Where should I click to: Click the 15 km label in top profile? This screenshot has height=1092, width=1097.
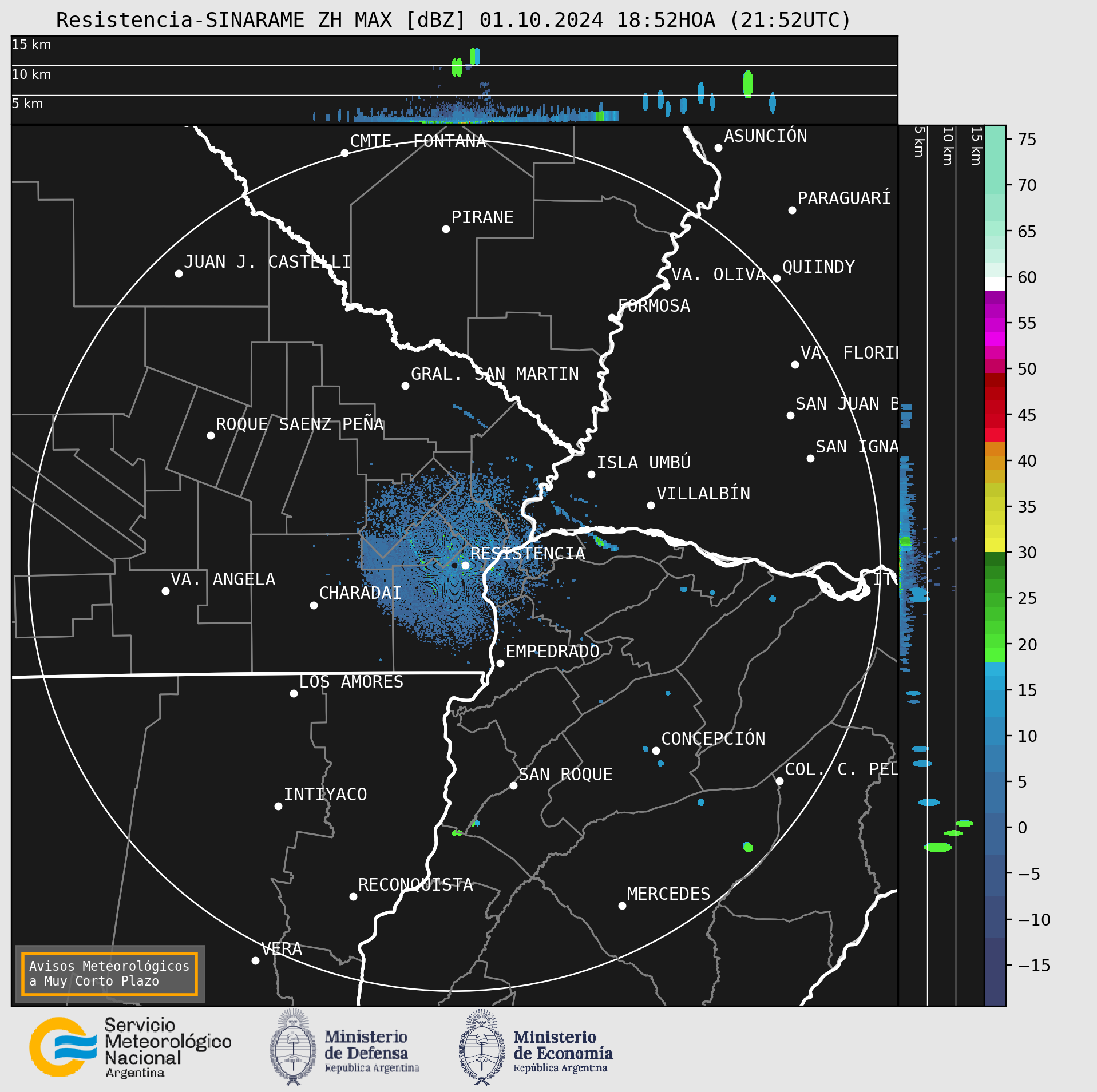point(31,45)
